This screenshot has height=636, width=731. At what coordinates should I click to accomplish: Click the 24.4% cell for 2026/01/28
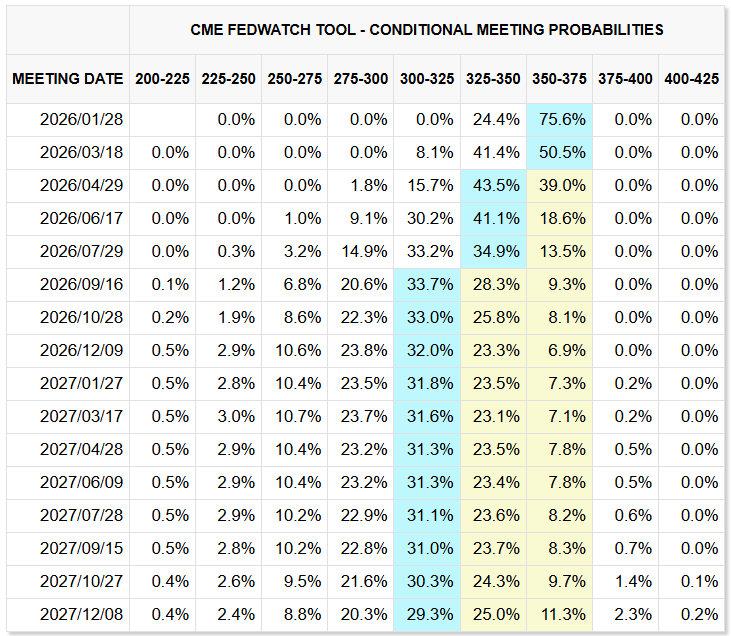pyautogui.click(x=494, y=120)
